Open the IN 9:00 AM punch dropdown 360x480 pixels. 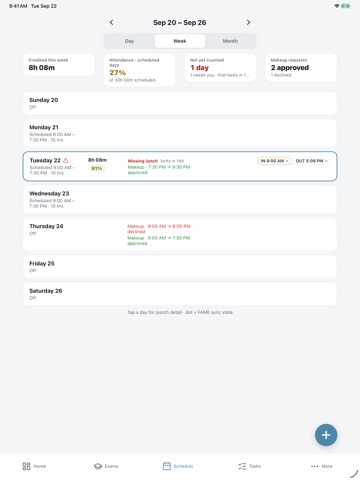coord(274,161)
